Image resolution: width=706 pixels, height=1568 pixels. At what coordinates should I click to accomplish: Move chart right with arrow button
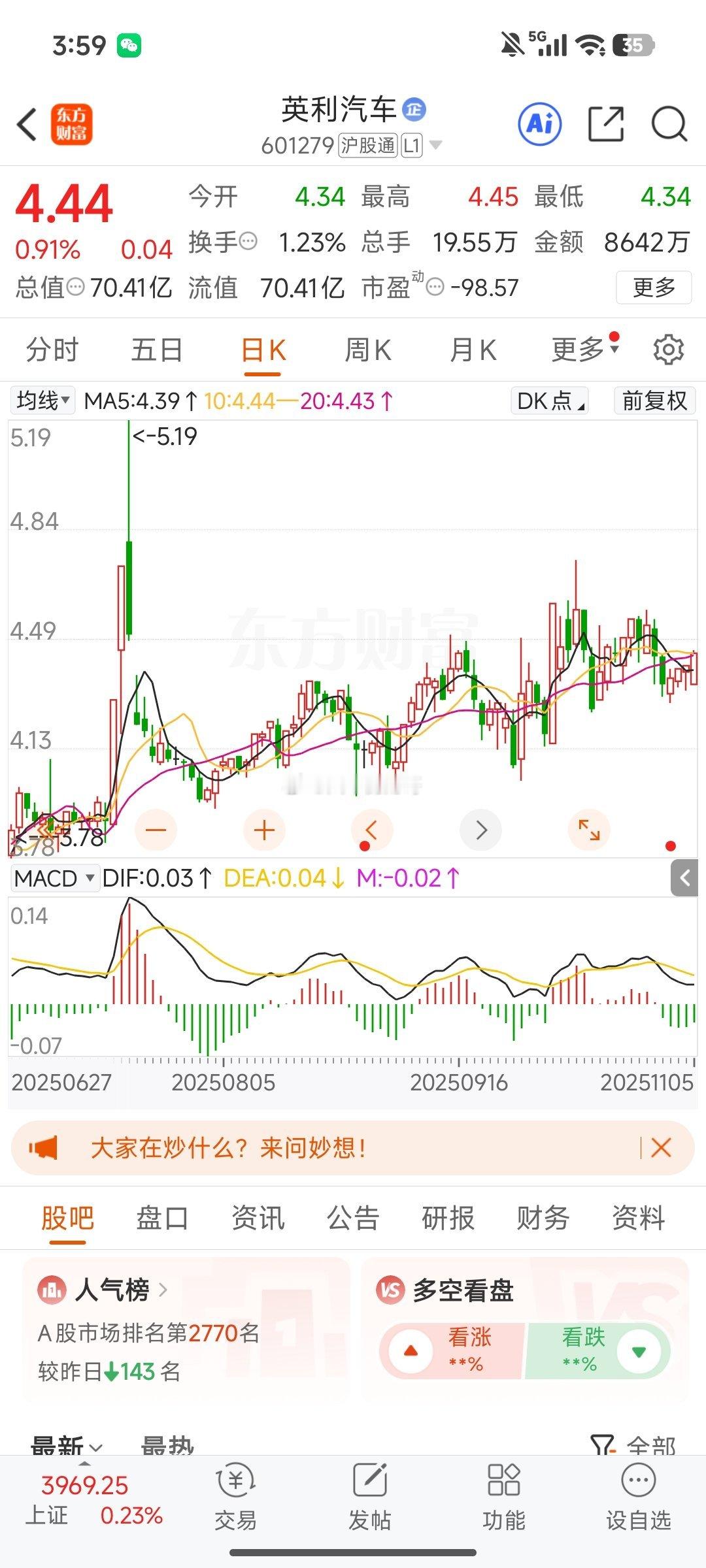[x=481, y=830]
